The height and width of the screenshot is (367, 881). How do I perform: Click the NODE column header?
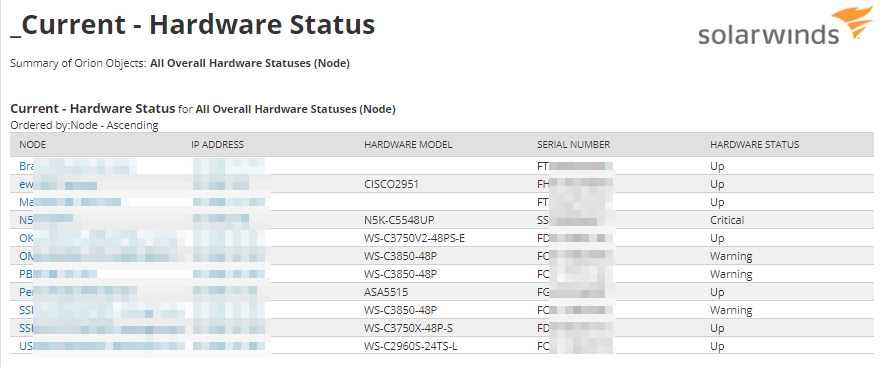[33, 144]
